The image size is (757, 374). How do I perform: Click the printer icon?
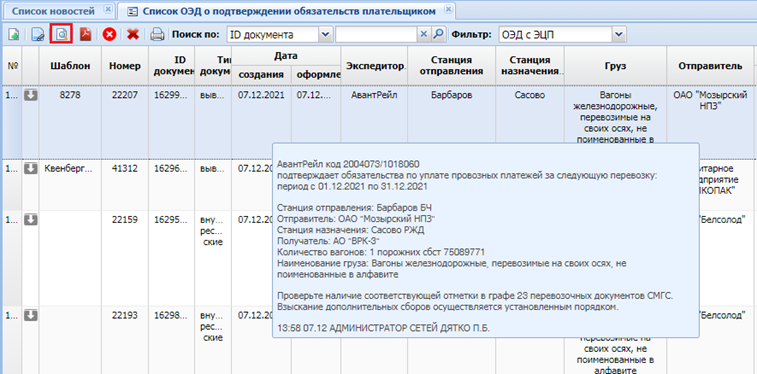[x=157, y=34]
